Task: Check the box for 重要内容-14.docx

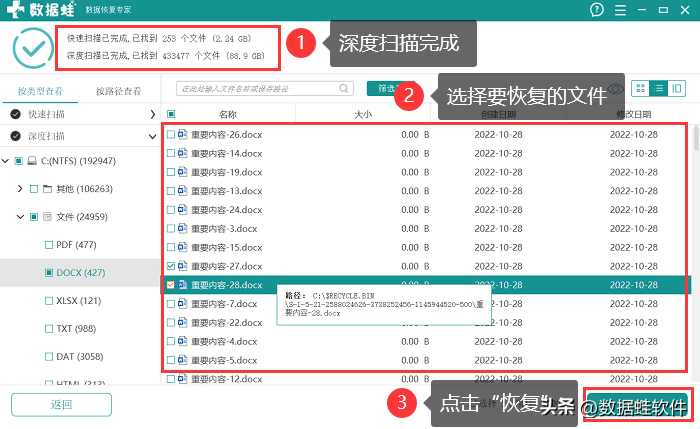Action: pos(171,153)
